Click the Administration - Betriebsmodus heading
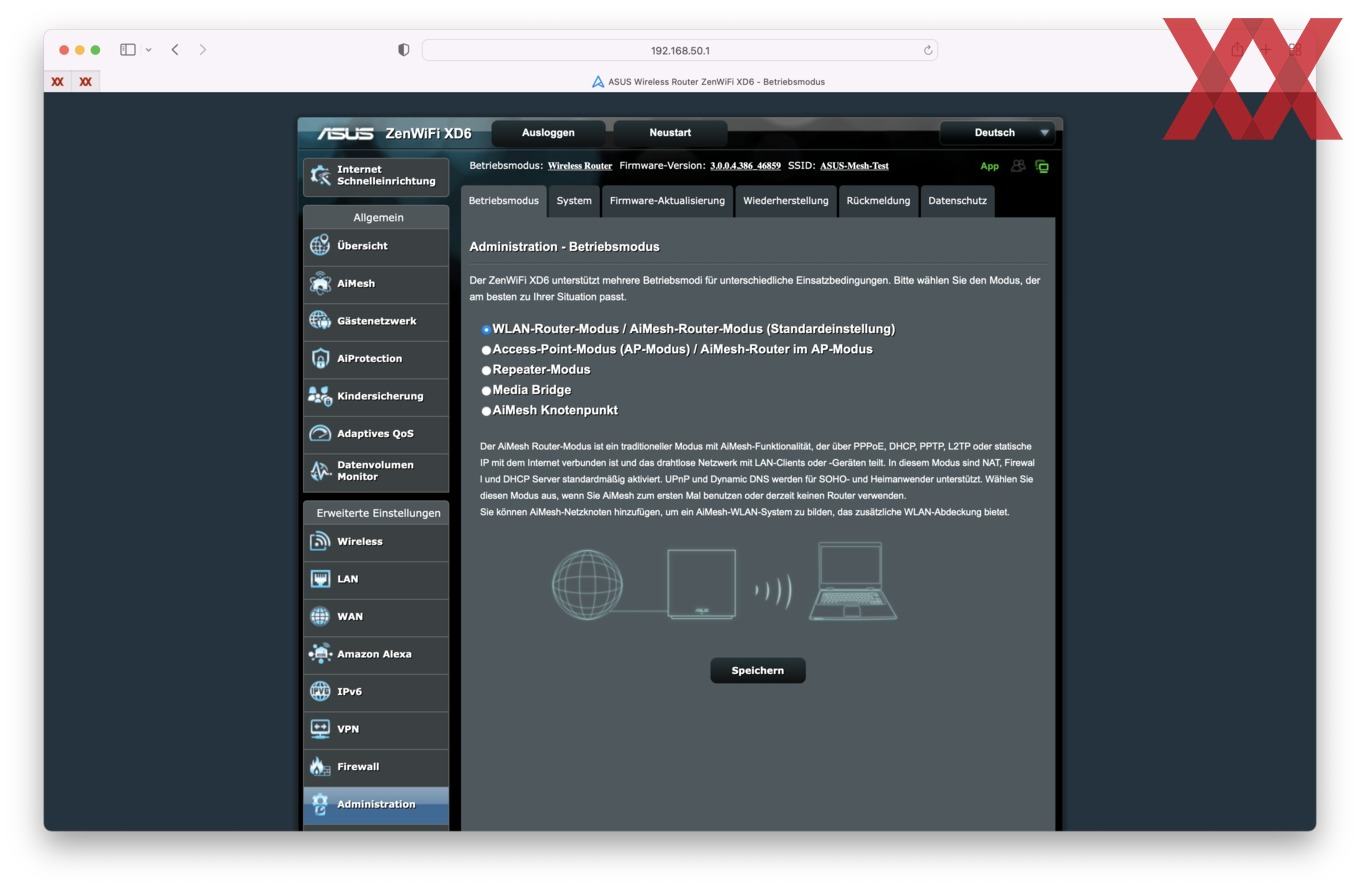Image resolution: width=1360 pixels, height=889 pixels. pos(564,247)
